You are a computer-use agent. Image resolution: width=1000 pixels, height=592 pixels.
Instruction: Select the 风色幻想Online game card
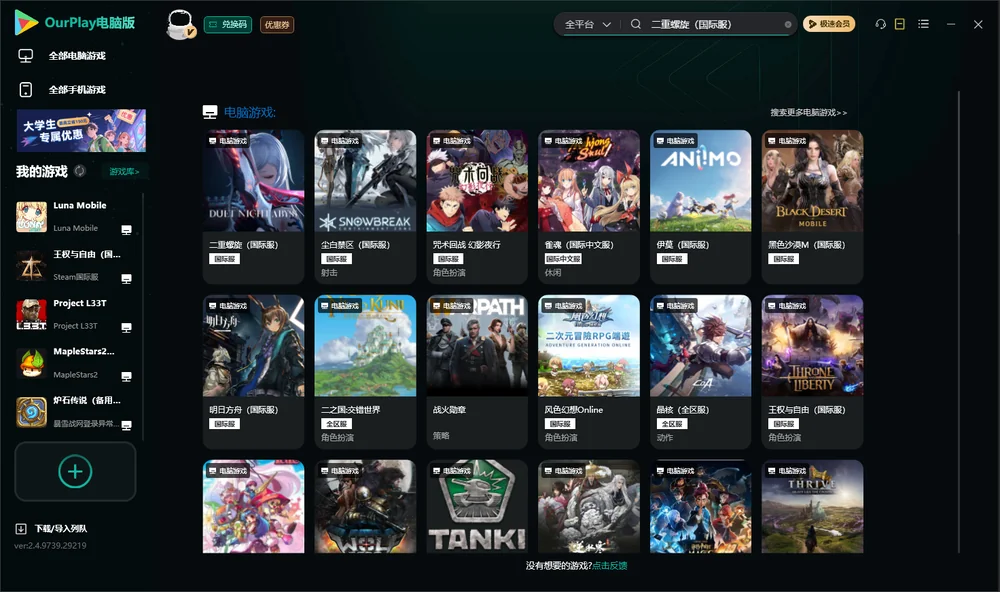(589, 372)
